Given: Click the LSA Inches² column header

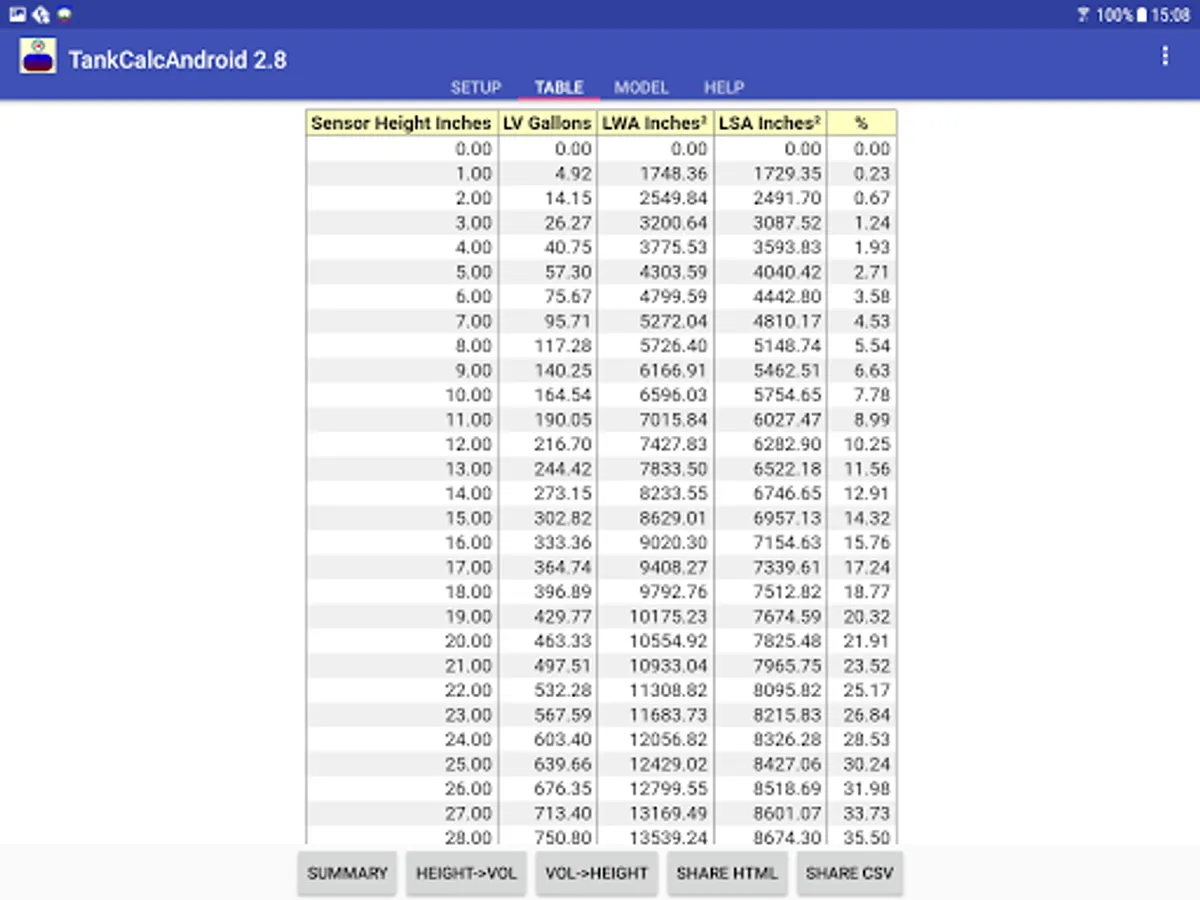Looking at the screenshot, I should click(770, 123).
